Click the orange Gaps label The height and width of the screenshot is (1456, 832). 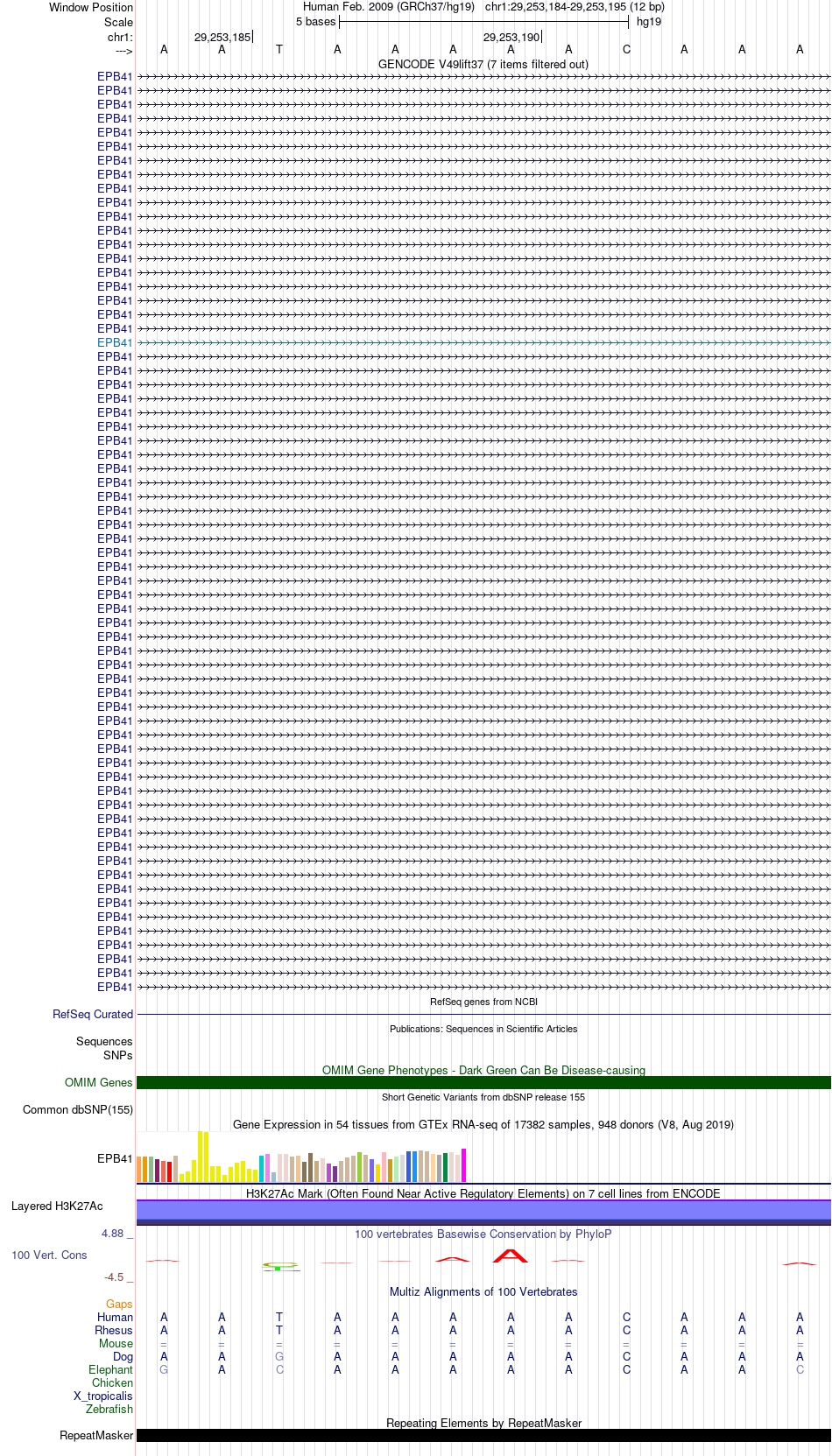[x=119, y=1304]
